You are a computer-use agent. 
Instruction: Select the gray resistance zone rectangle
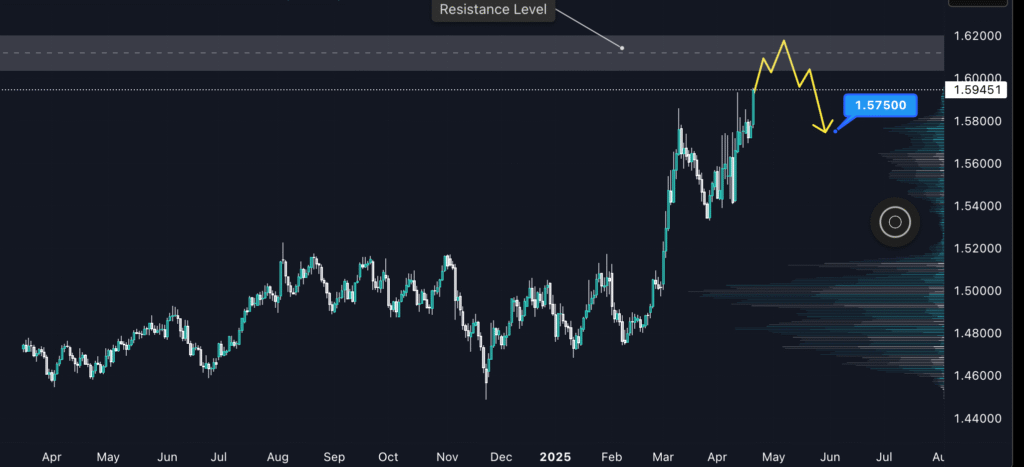point(472,53)
